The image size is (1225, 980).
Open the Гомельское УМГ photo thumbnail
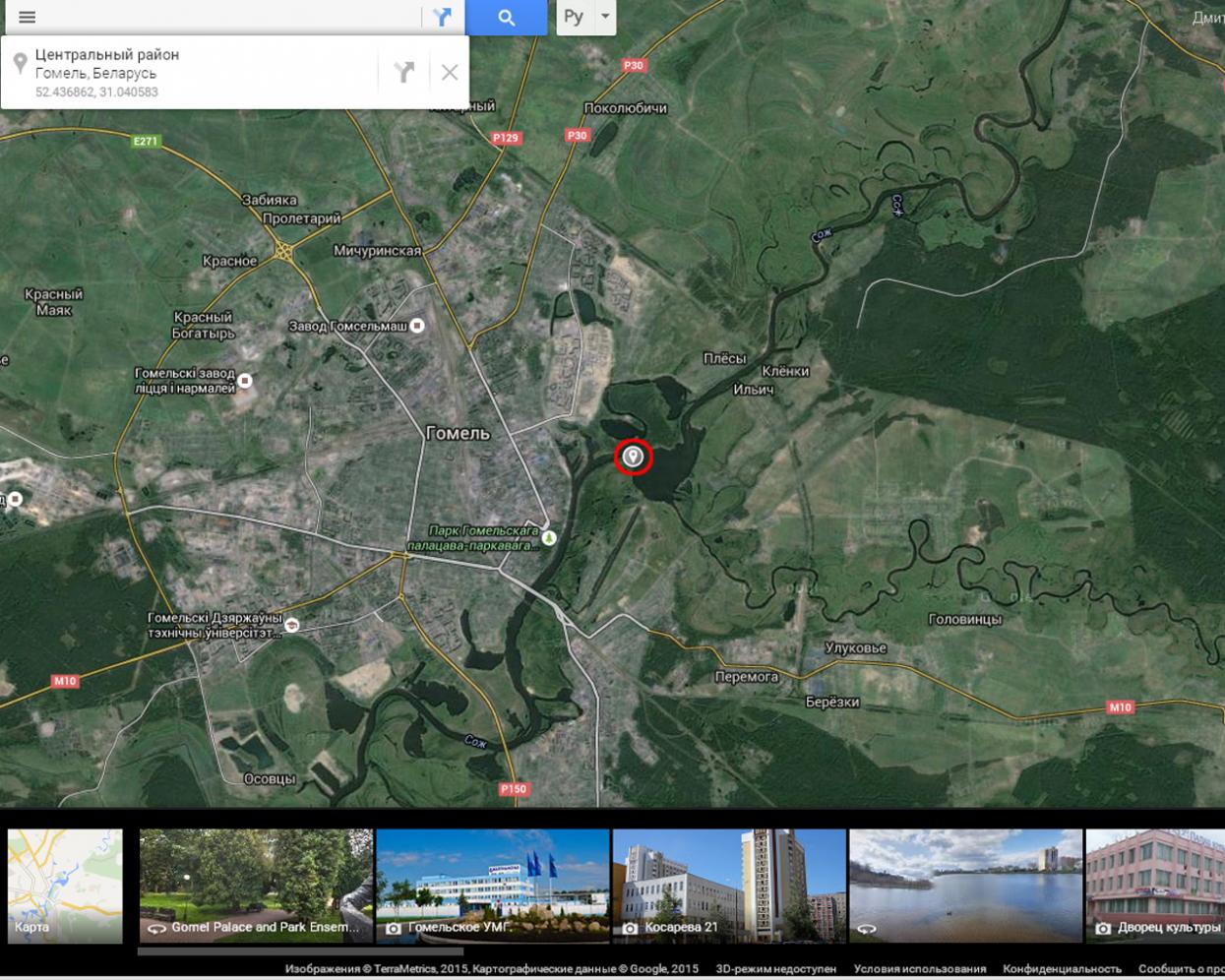tap(493, 886)
